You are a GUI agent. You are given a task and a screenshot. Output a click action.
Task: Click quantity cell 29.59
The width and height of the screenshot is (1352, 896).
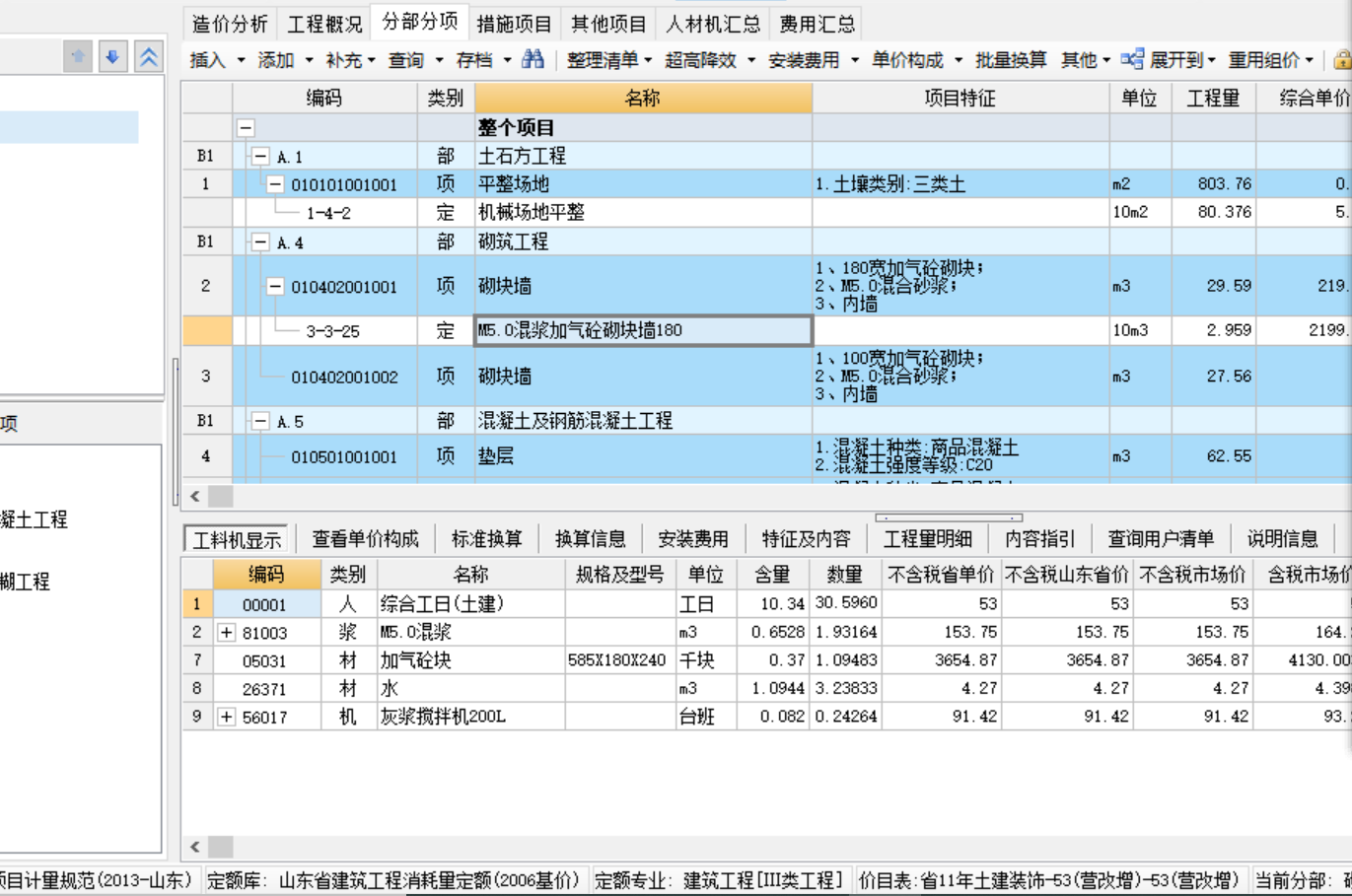tap(1213, 286)
